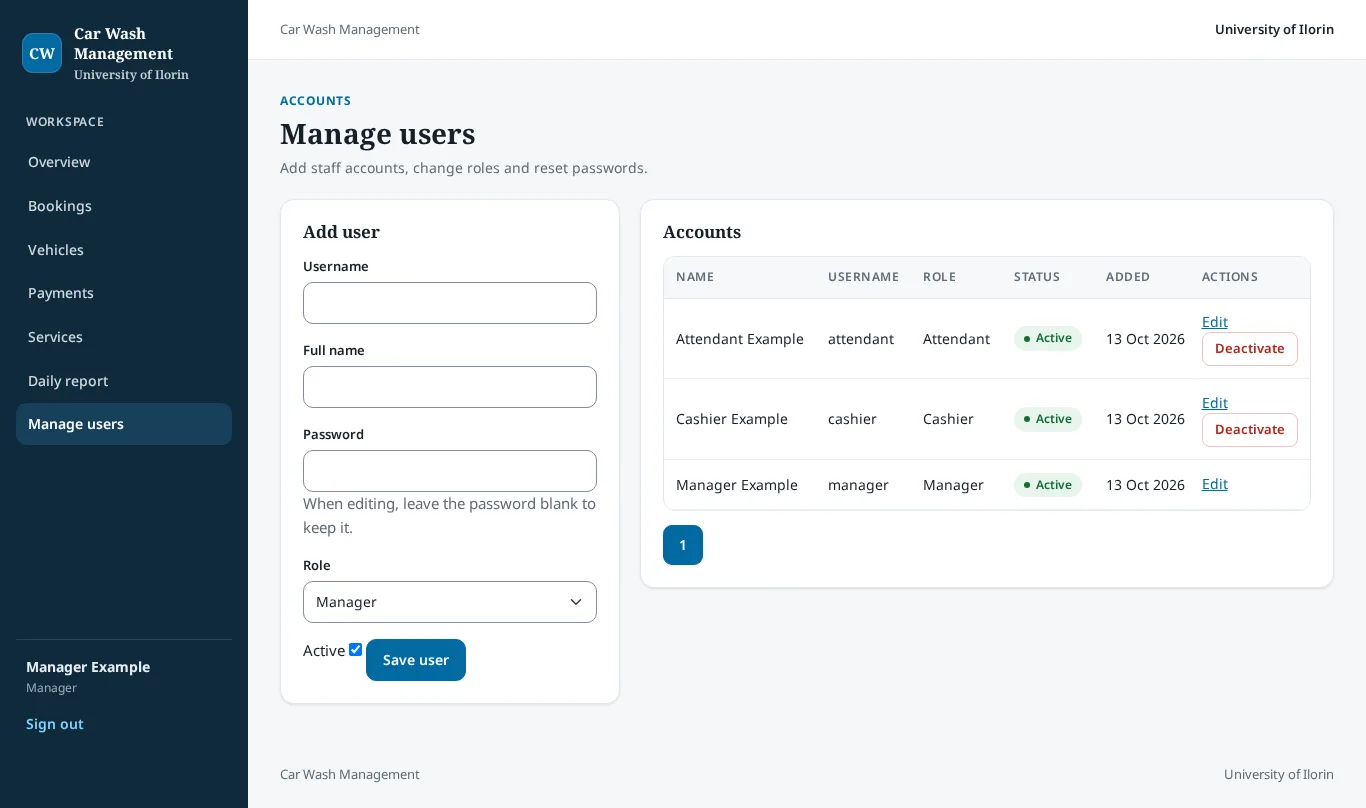Viewport: 1366px width, 808px height.
Task: Click 'University of Ilorin' in the top bar
Action: pyautogui.click(x=1274, y=30)
